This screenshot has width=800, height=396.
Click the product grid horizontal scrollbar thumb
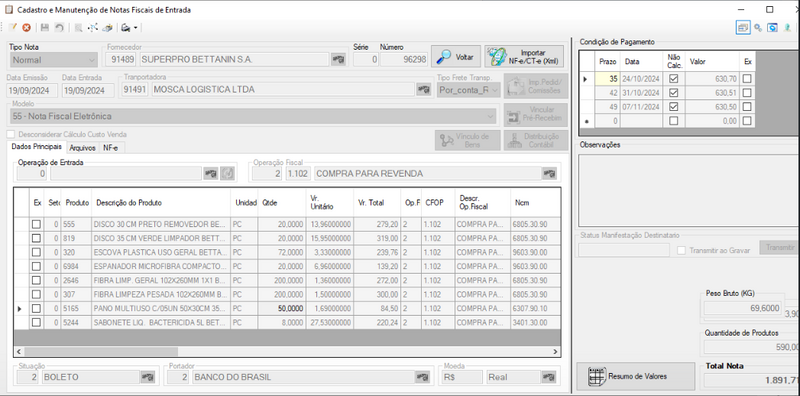[x=101, y=352]
